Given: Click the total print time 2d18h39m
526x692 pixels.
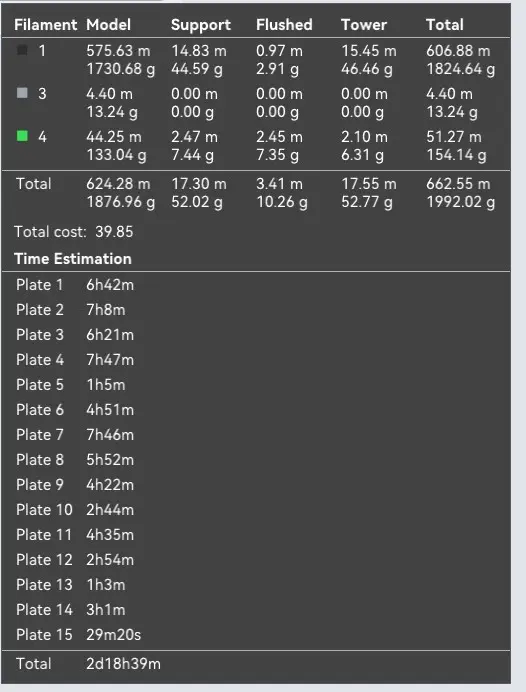Looking at the screenshot, I should 124,664.
